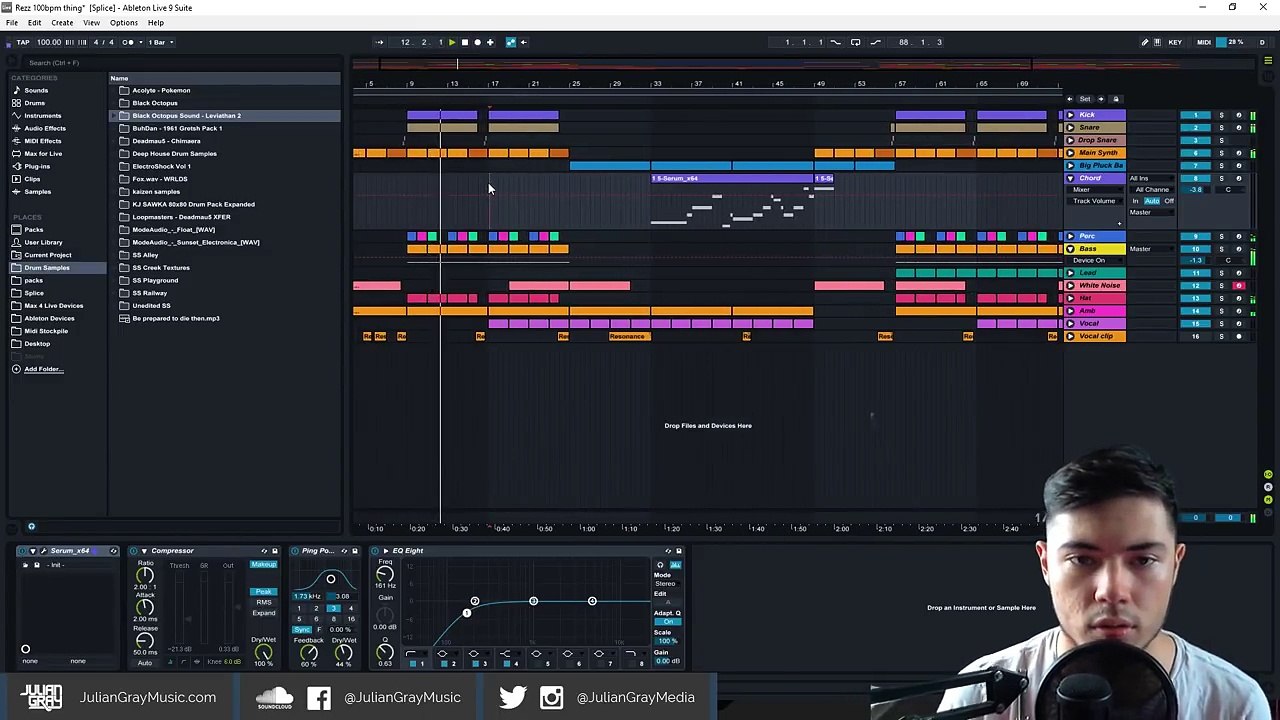Start playback with the Play button
Image resolution: width=1280 pixels, height=720 pixels.
pos(452,42)
